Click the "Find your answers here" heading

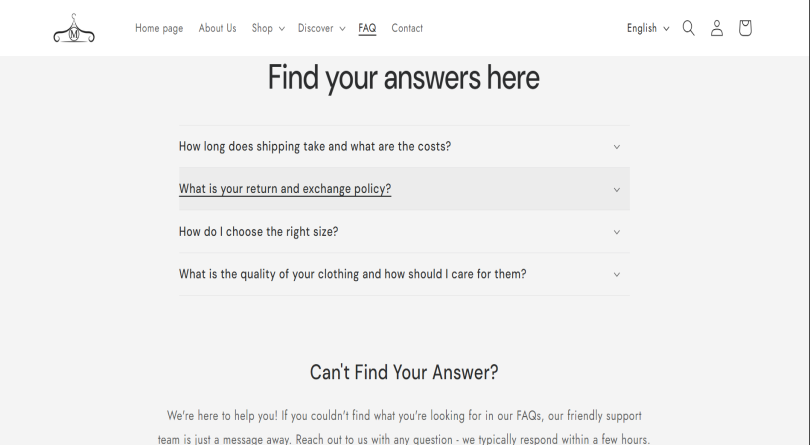click(x=404, y=78)
